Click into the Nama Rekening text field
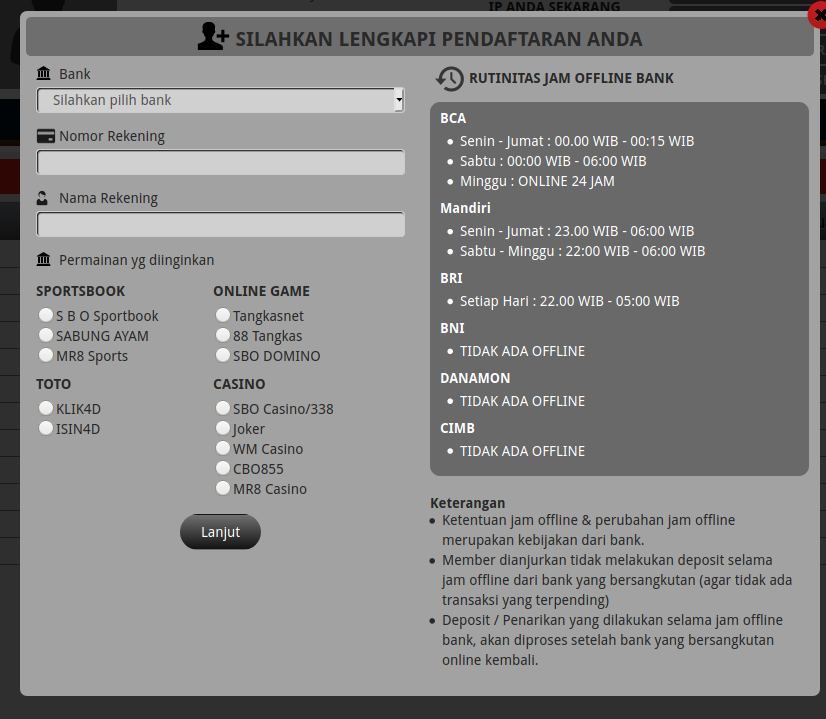 click(x=221, y=224)
